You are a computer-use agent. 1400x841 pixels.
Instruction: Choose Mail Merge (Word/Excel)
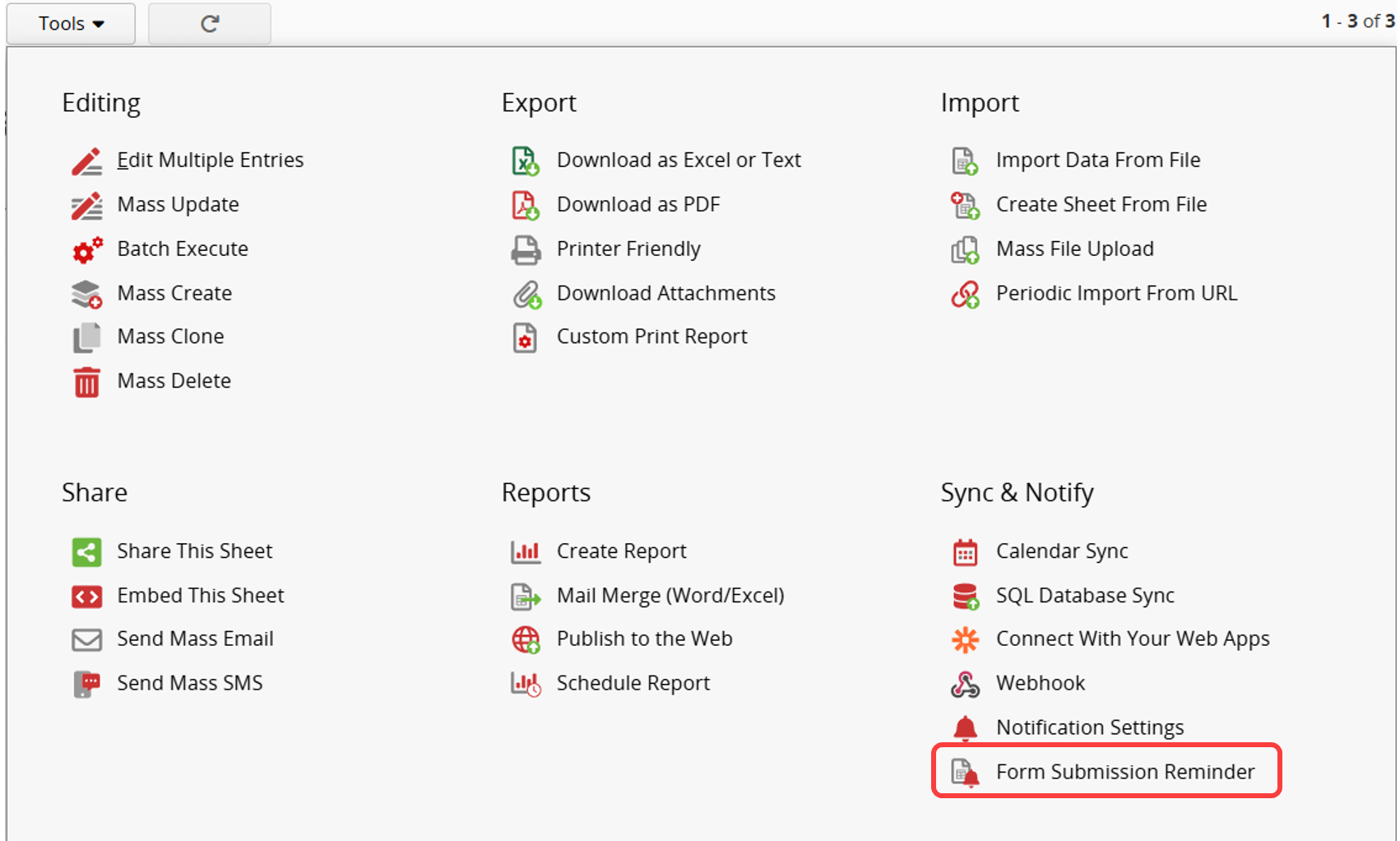[670, 596]
